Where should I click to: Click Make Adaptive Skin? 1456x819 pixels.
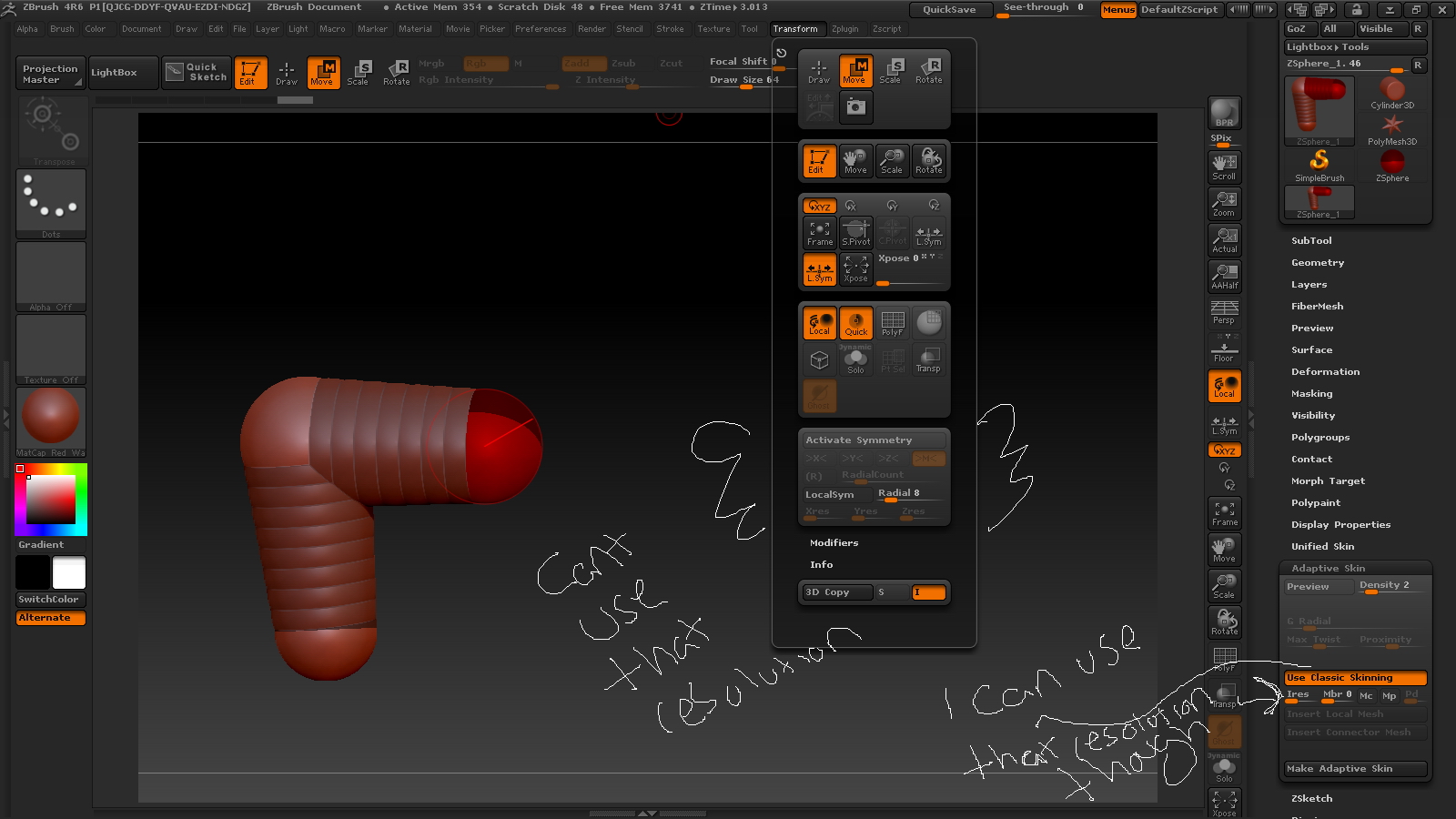(x=1355, y=769)
